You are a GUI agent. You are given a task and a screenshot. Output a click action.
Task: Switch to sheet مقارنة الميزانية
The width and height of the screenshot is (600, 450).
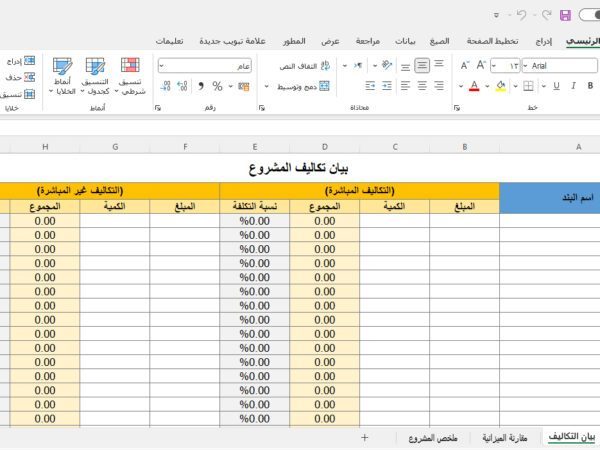(505, 437)
